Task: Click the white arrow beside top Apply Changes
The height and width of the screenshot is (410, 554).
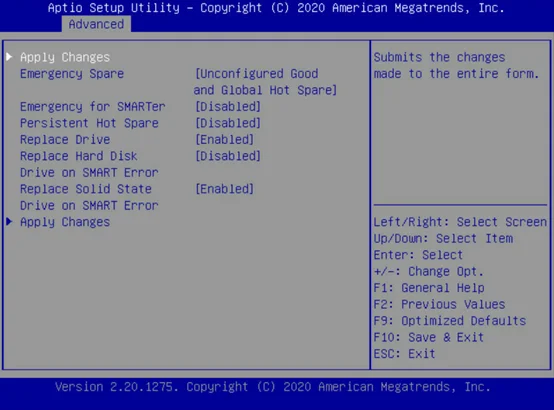Action: [x=9, y=57]
